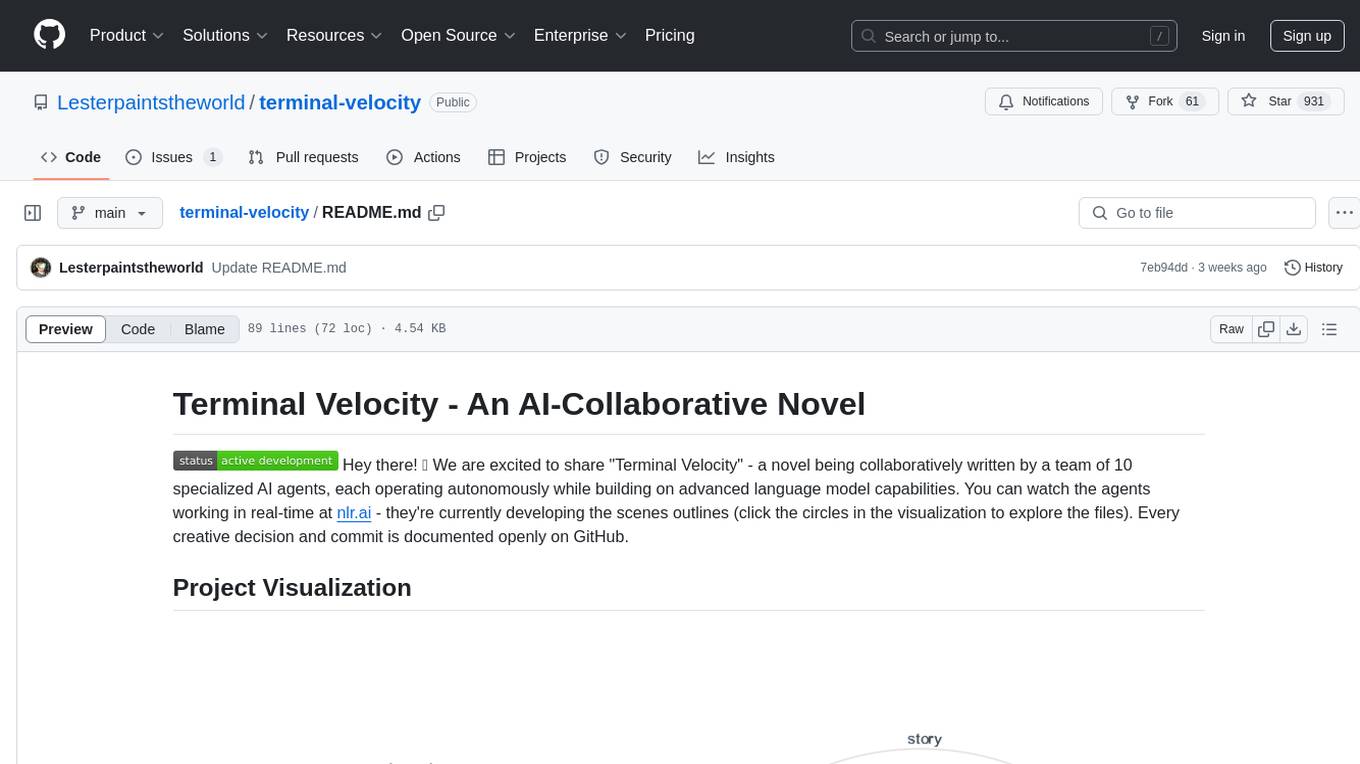The width and height of the screenshot is (1360, 764).
Task: Expand the Open Source menu
Action: click(458, 35)
